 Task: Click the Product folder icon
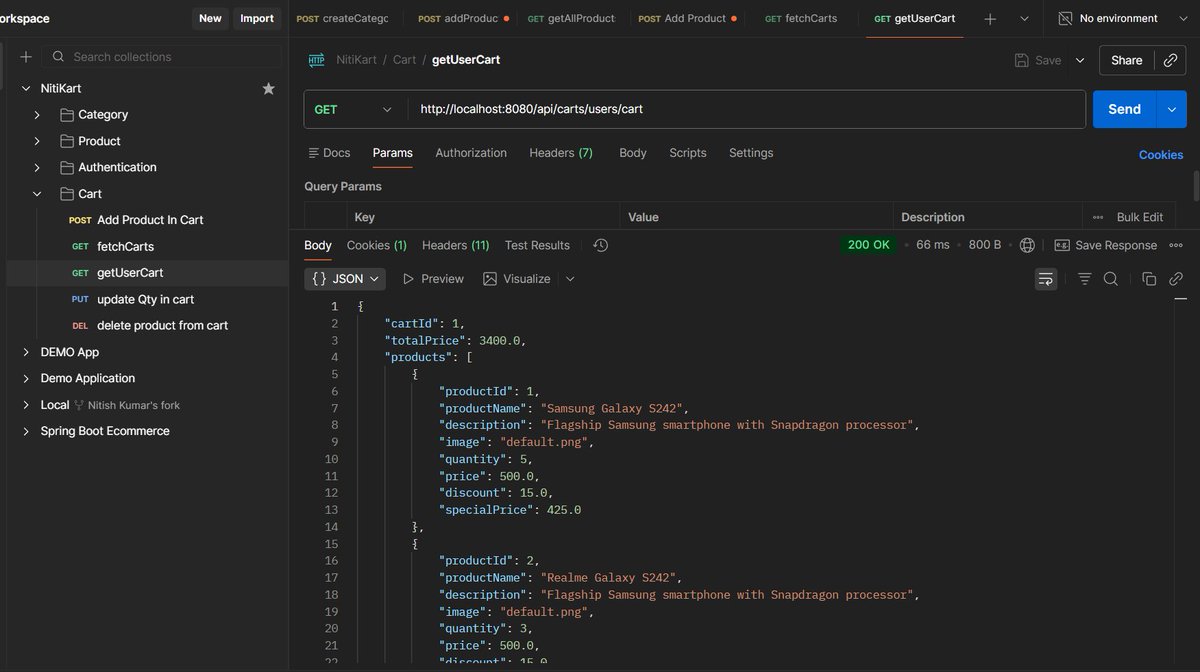(67, 141)
